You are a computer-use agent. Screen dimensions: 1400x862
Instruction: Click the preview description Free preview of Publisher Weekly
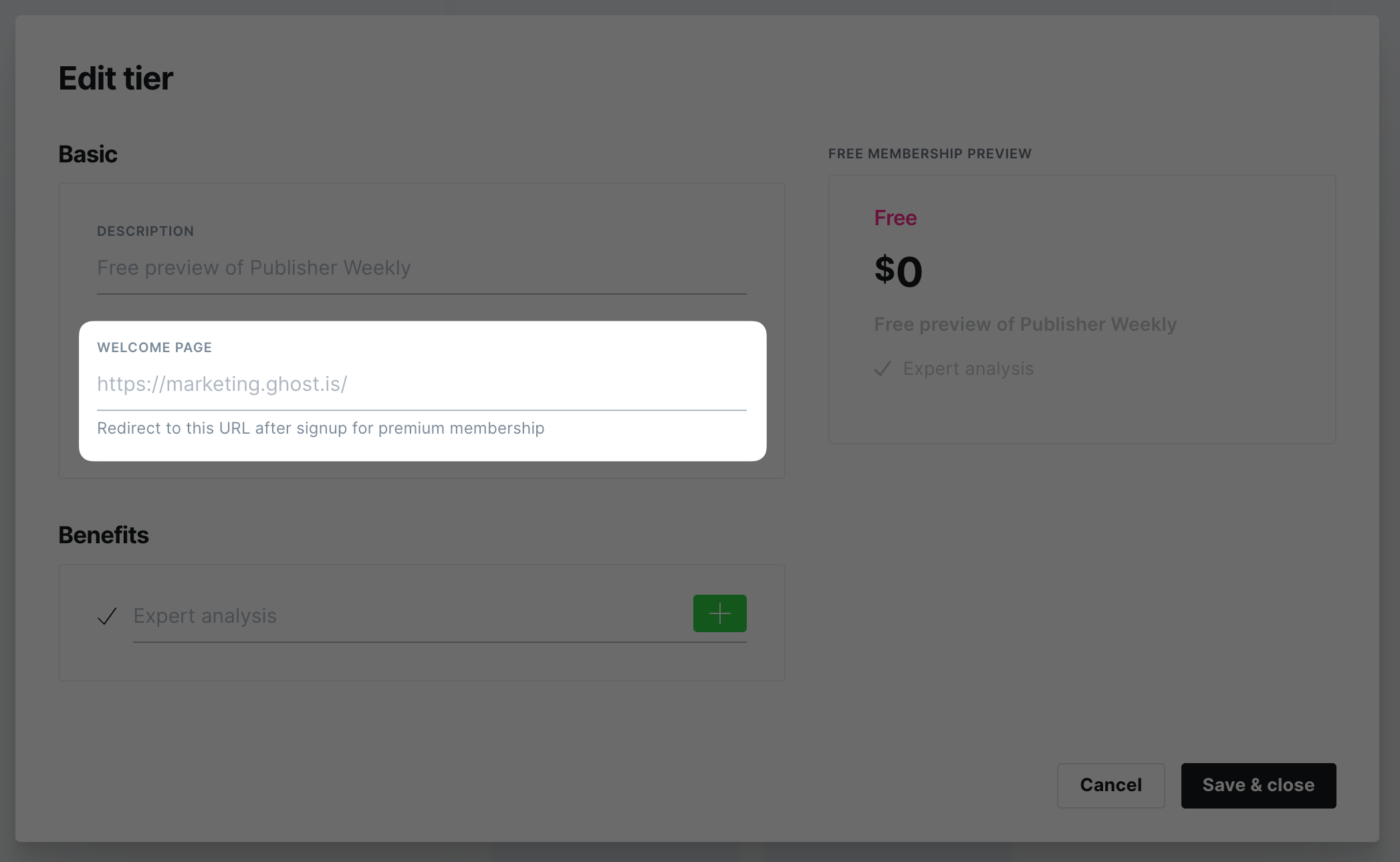click(x=1026, y=324)
